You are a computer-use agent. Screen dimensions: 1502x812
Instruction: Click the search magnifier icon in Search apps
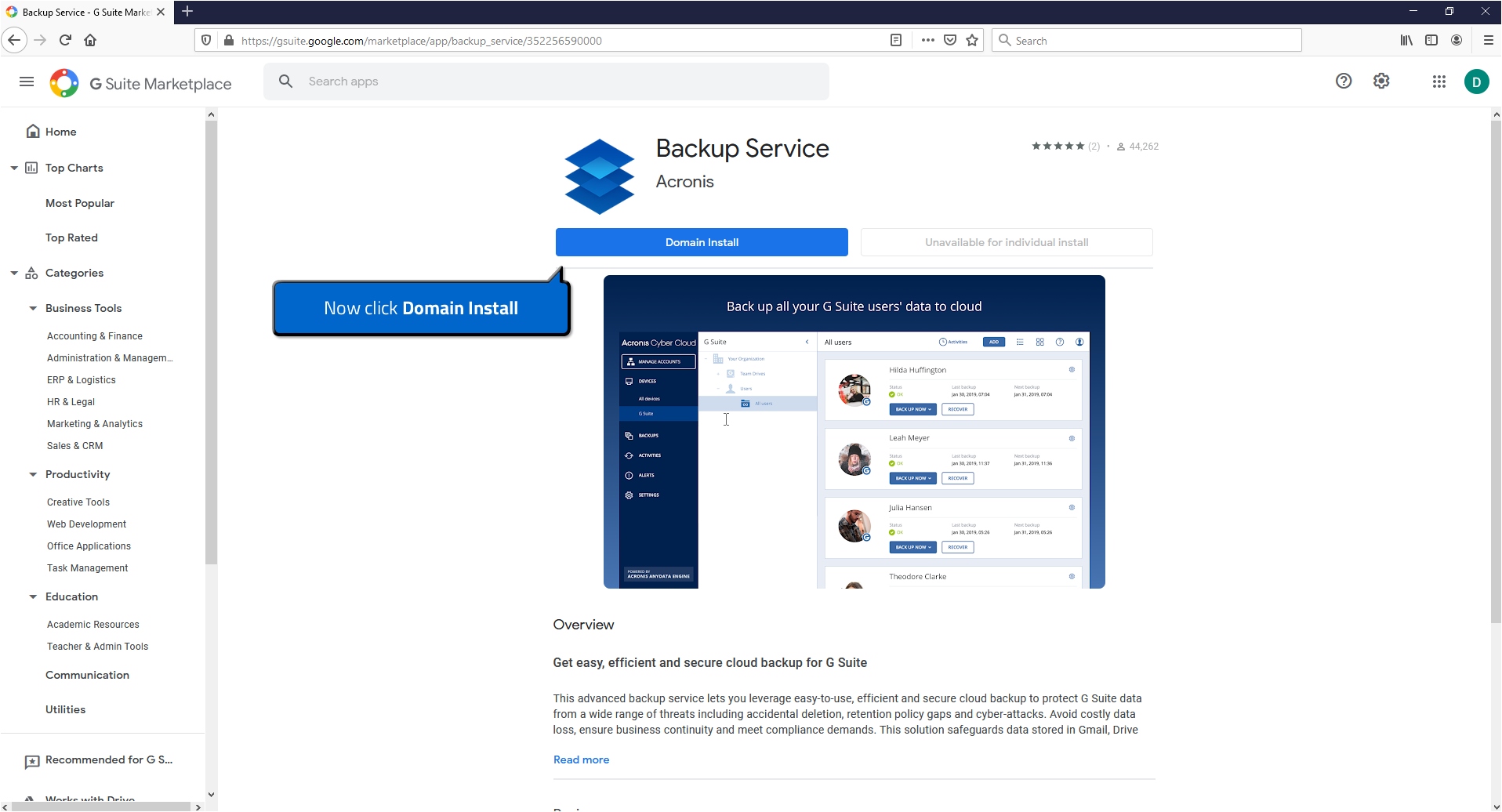[x=286, y=82]
